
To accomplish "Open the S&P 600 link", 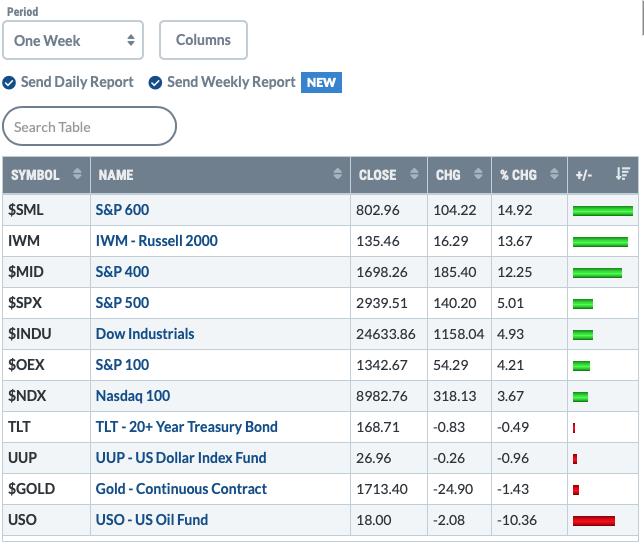I will pyautogui.click(x=122, y=210).
